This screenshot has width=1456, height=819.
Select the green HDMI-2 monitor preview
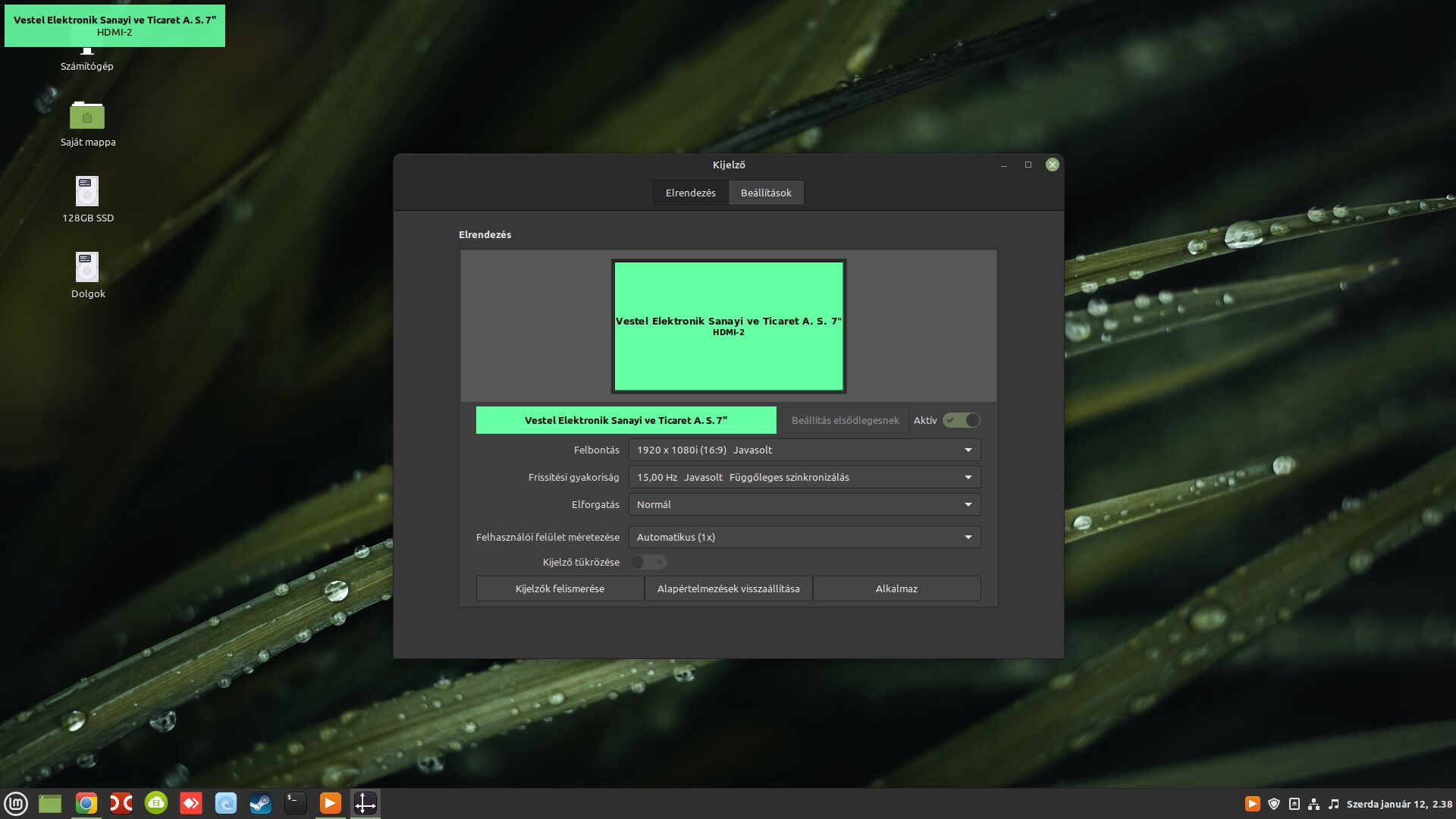tap(729, 326)
